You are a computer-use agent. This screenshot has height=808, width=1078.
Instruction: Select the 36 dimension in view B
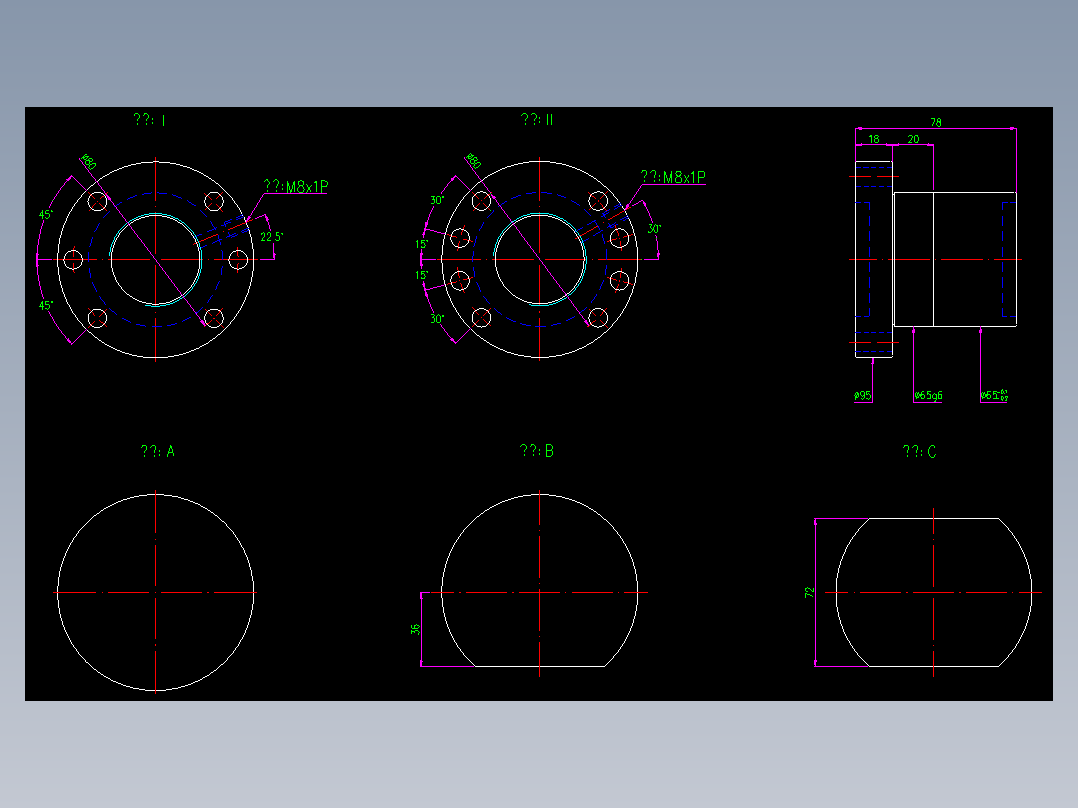[415, 629]
